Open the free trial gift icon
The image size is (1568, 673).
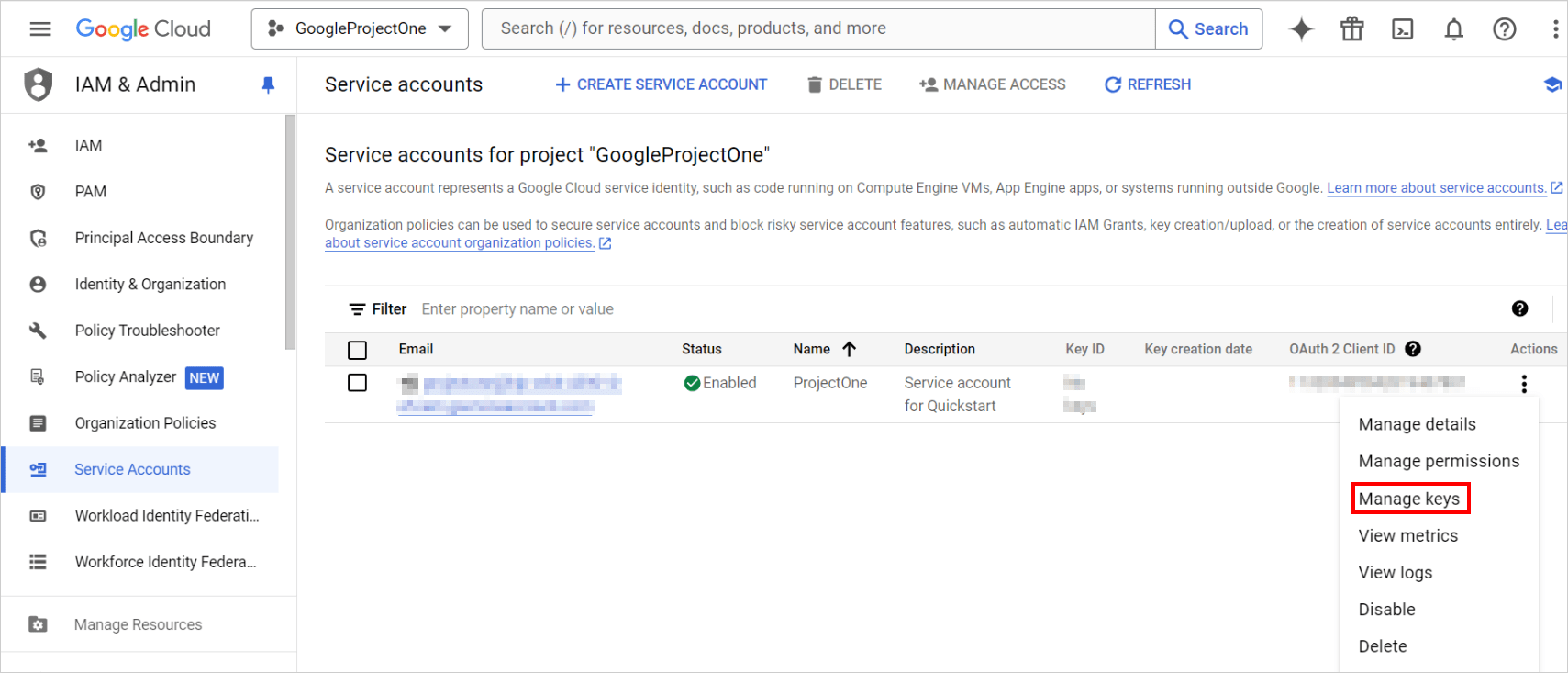[1352, 28]
